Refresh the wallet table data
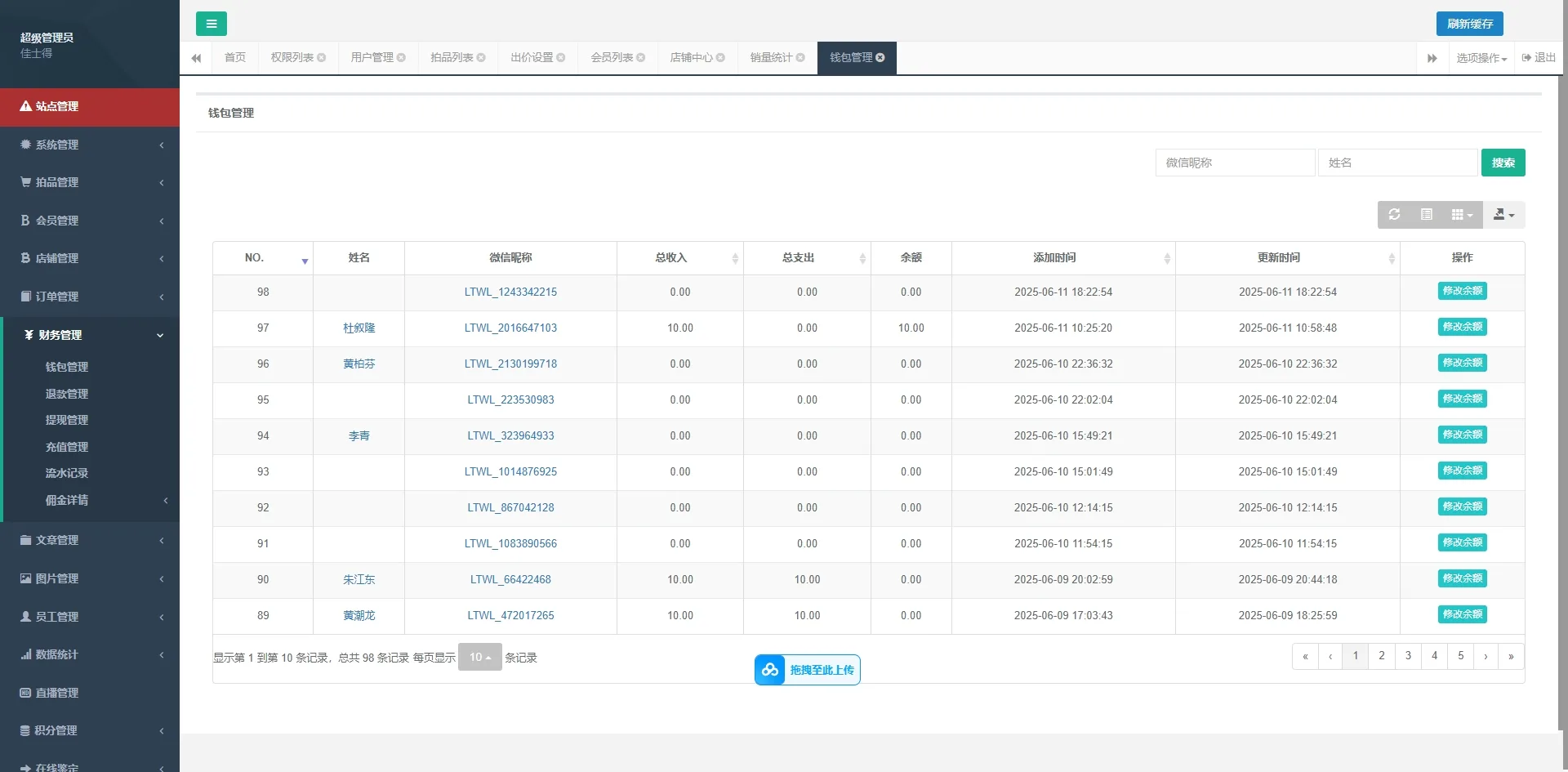 (x=1394, y=215)
